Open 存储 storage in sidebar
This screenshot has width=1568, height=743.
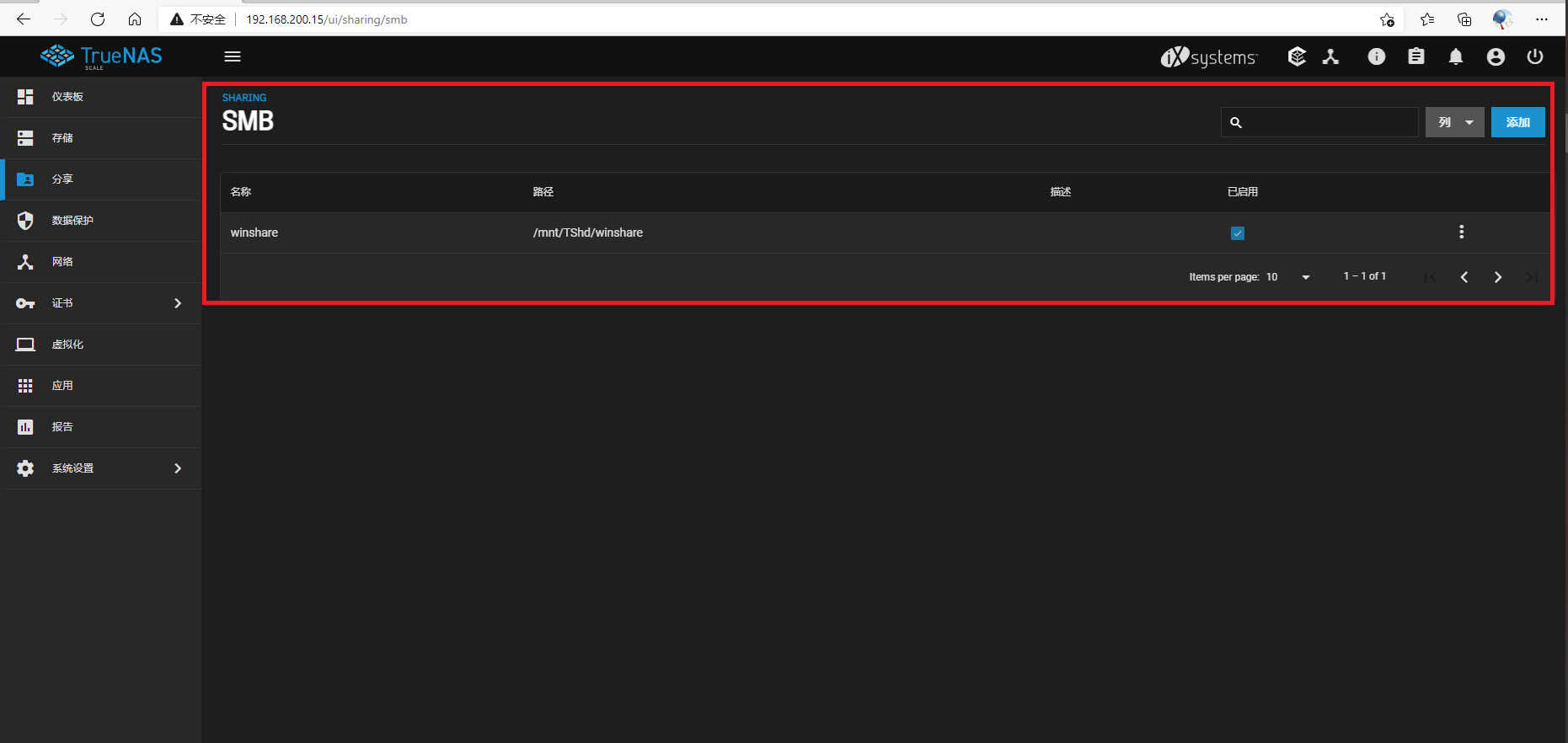[101, 138]
